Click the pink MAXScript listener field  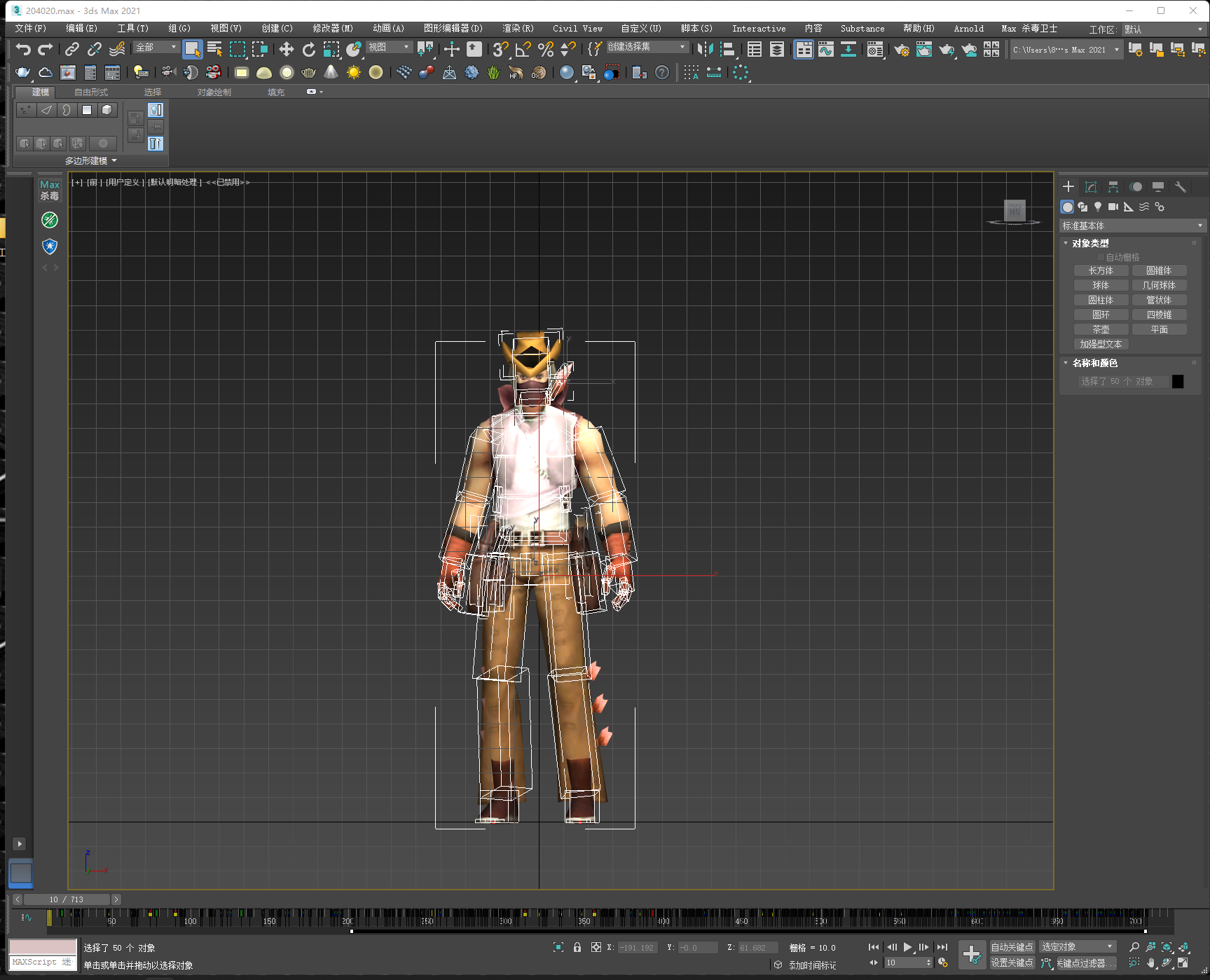43,947
